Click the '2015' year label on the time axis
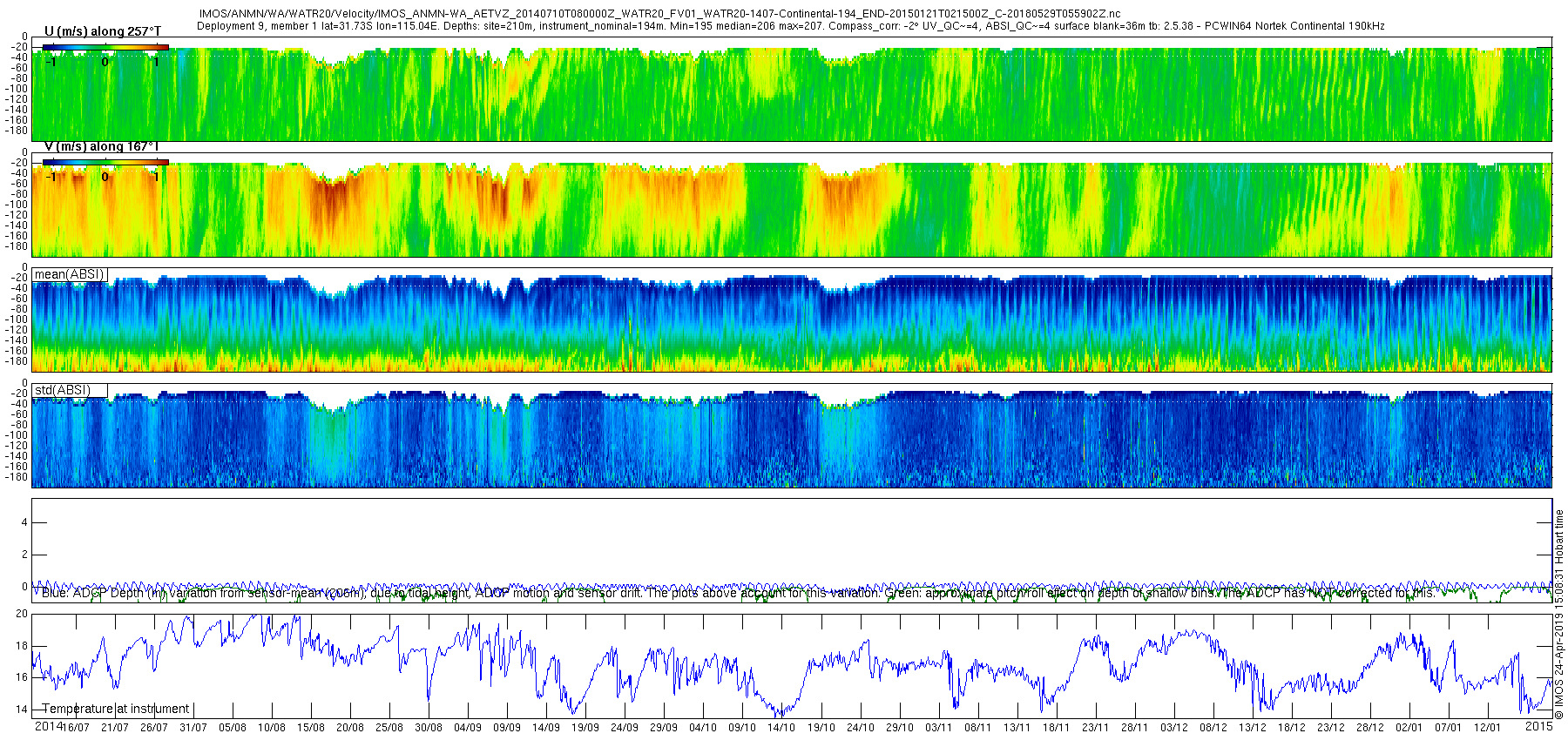This screenshot has width=1568, height=740. pyautogui.click(x=1538, y=726)
